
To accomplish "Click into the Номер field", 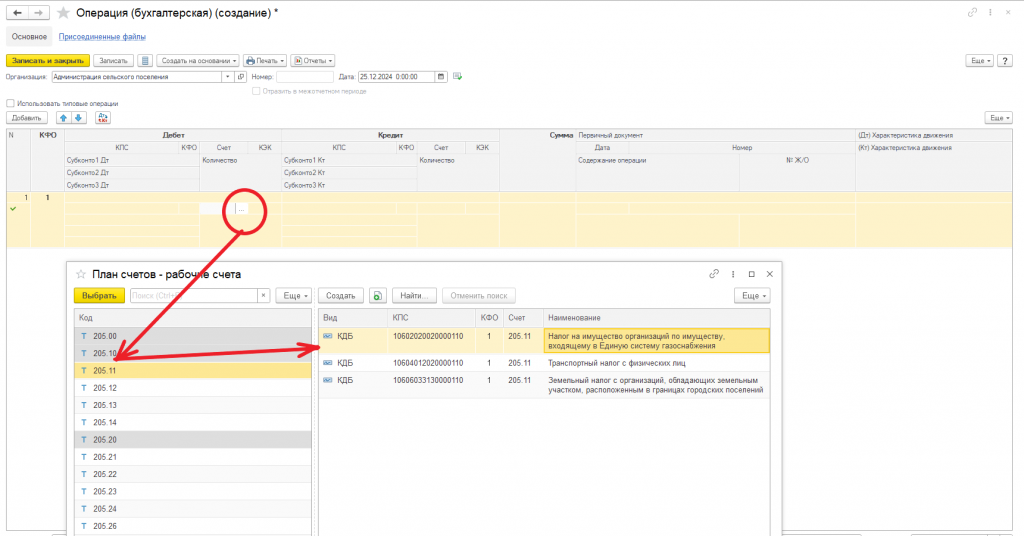I will point(304,77).
